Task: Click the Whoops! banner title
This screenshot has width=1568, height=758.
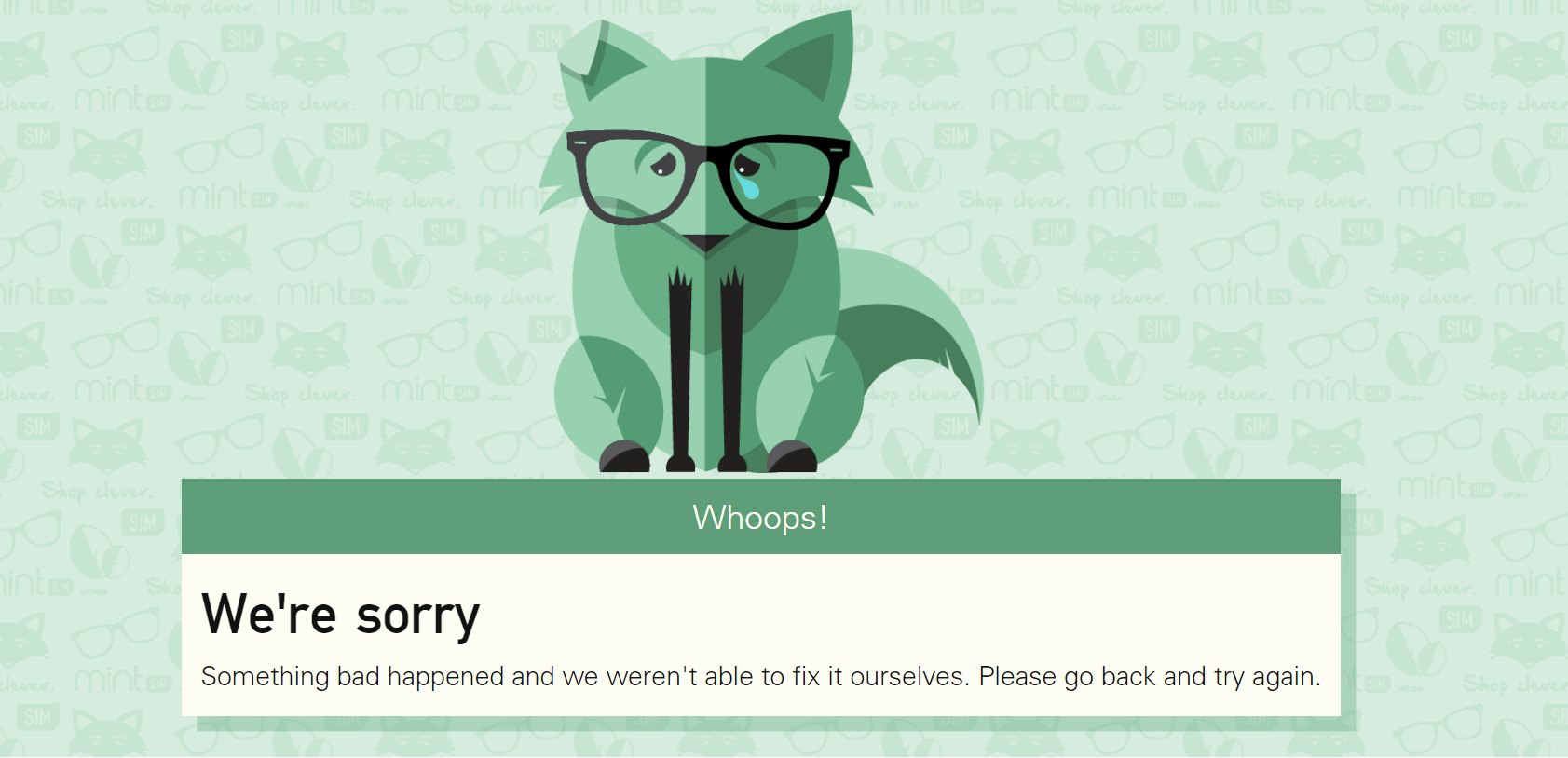Action: (x=760, y=518)
